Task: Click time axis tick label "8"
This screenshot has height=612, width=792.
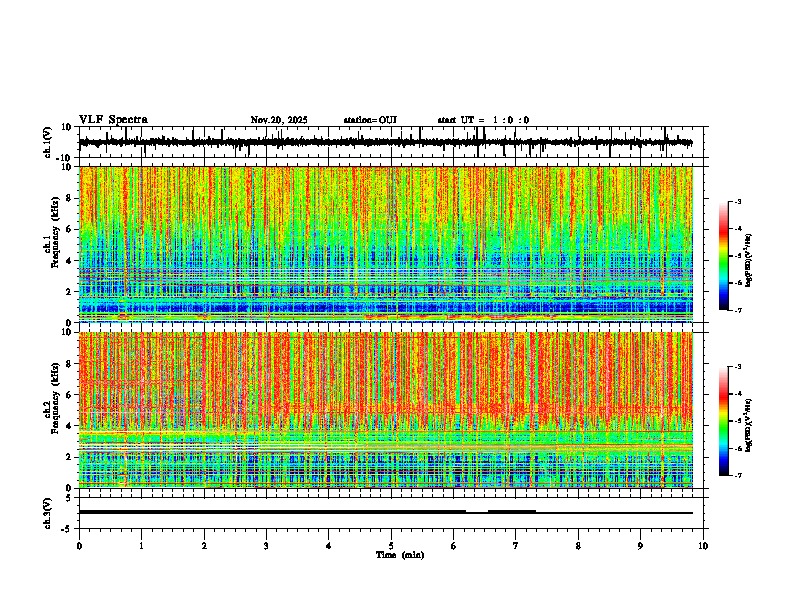Action: 578,546
